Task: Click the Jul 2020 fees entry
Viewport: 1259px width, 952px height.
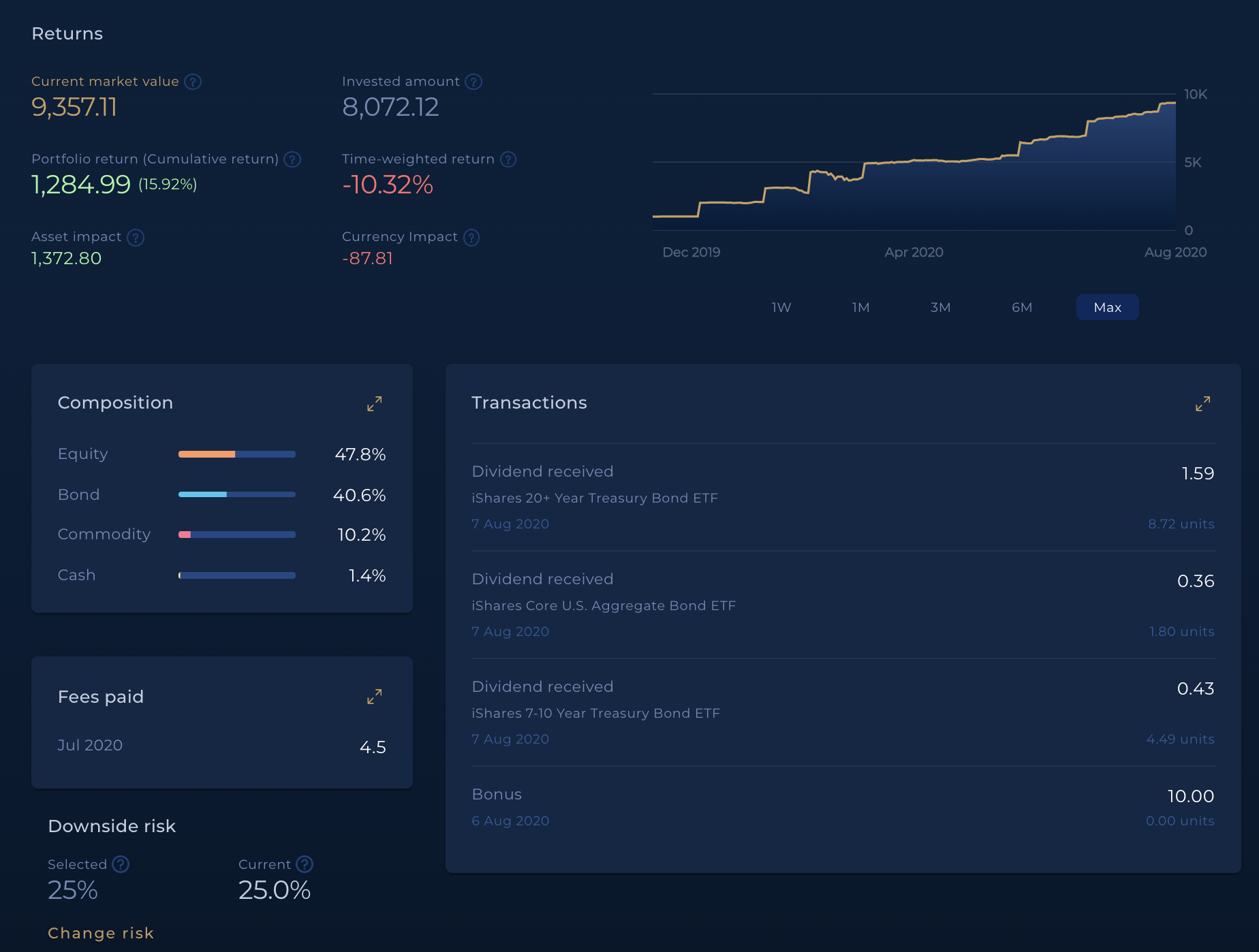Action: [x=221, y=746]
